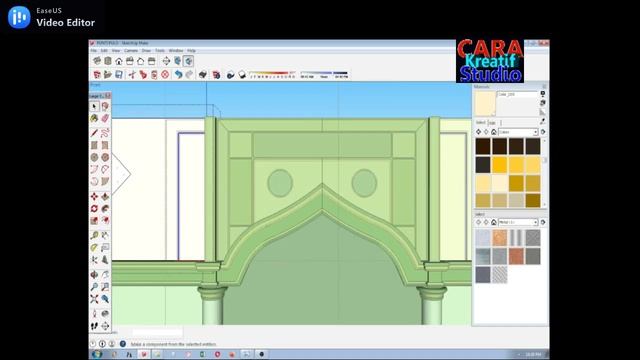
Task: Select the Freehand drawing tool
Action: tap(105, 133)
